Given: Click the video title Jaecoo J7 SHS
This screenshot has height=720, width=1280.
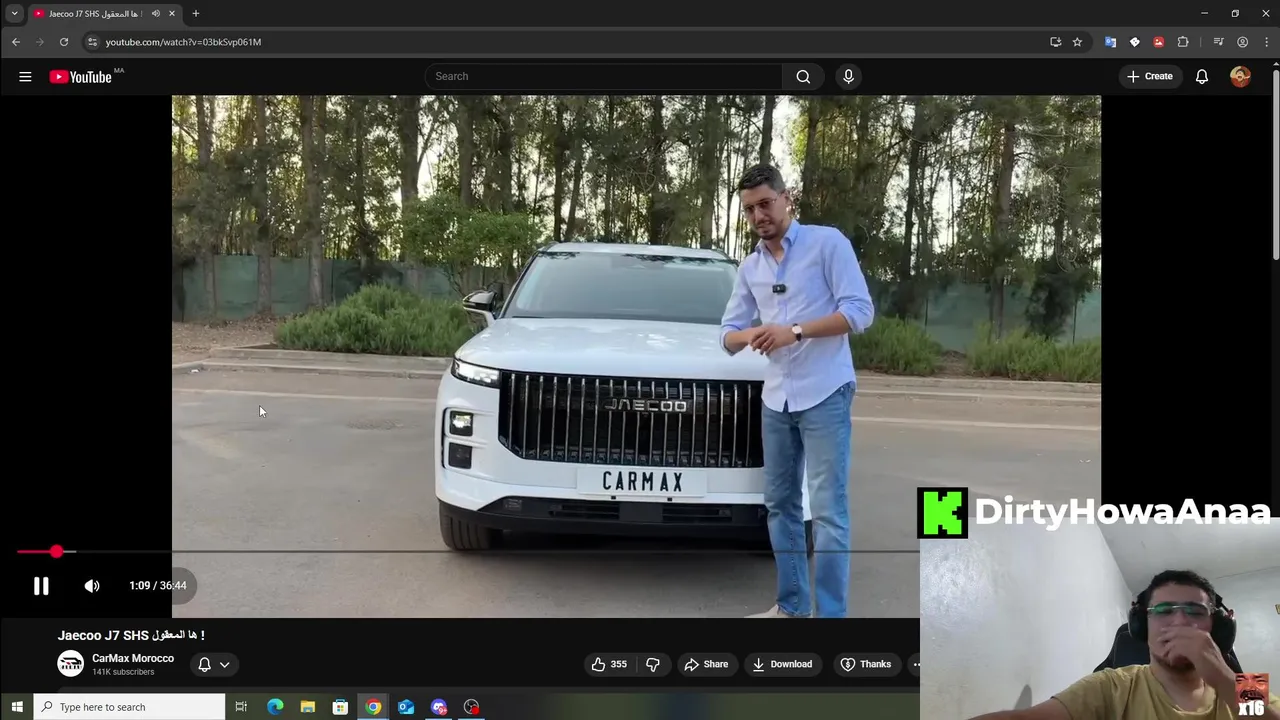Looking at the screenshot, I should click(x=131, y=635).
